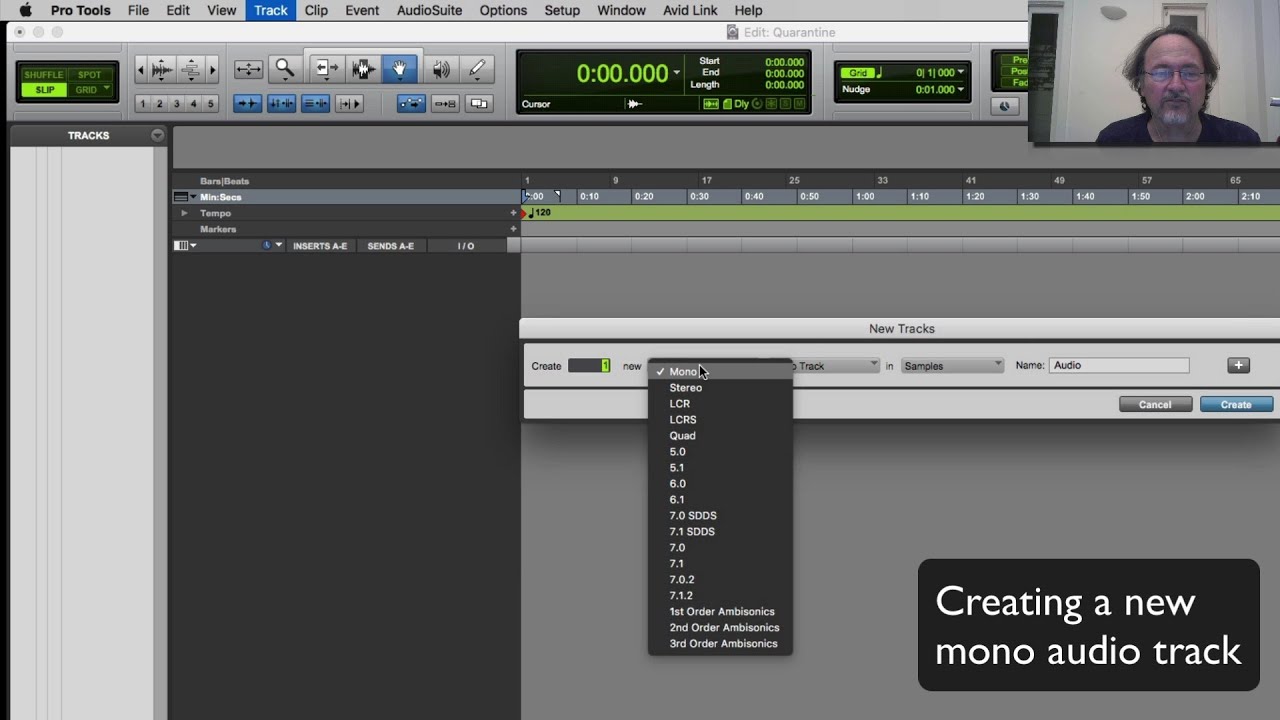Image resolution: width=1280 pixels, height=720 pixels.
Task: Open the main counter format dropdown
Action: (x=676, y=73)
